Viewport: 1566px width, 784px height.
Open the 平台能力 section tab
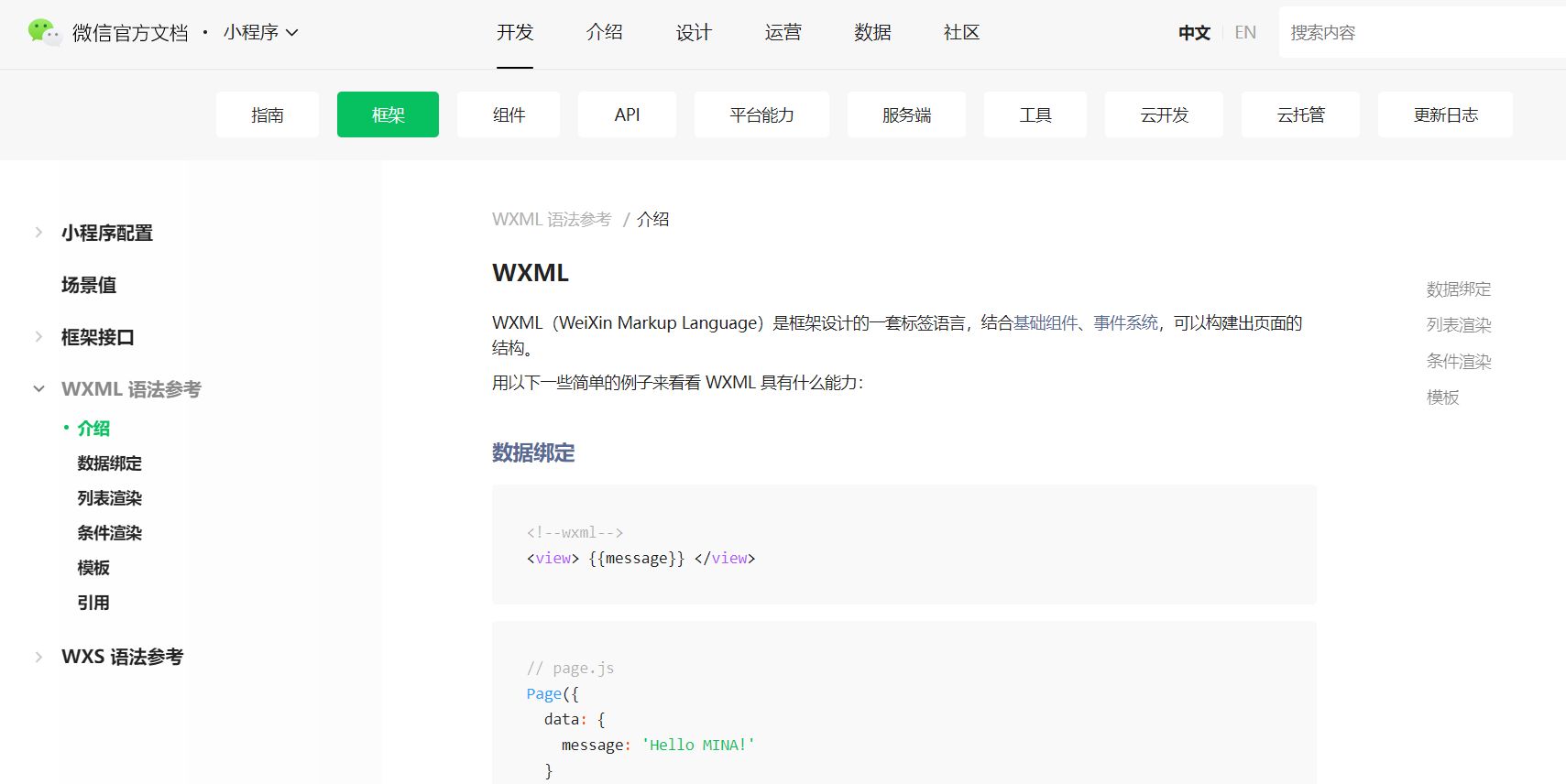coord(761,114)
